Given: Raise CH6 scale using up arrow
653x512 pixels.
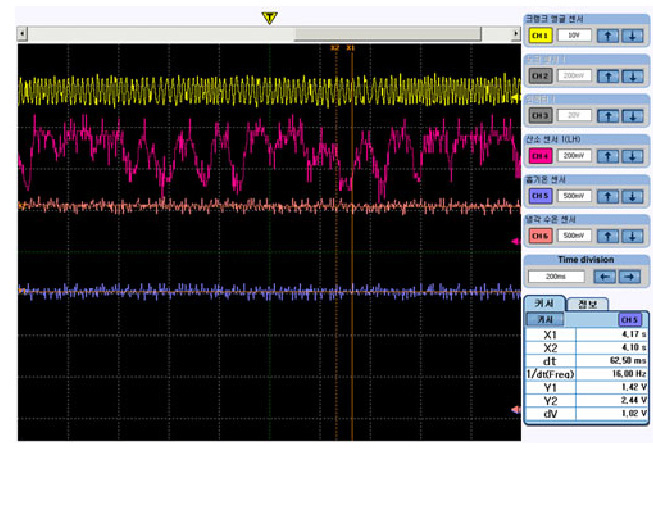Looking at the screenshot, I should click(608, 236).
